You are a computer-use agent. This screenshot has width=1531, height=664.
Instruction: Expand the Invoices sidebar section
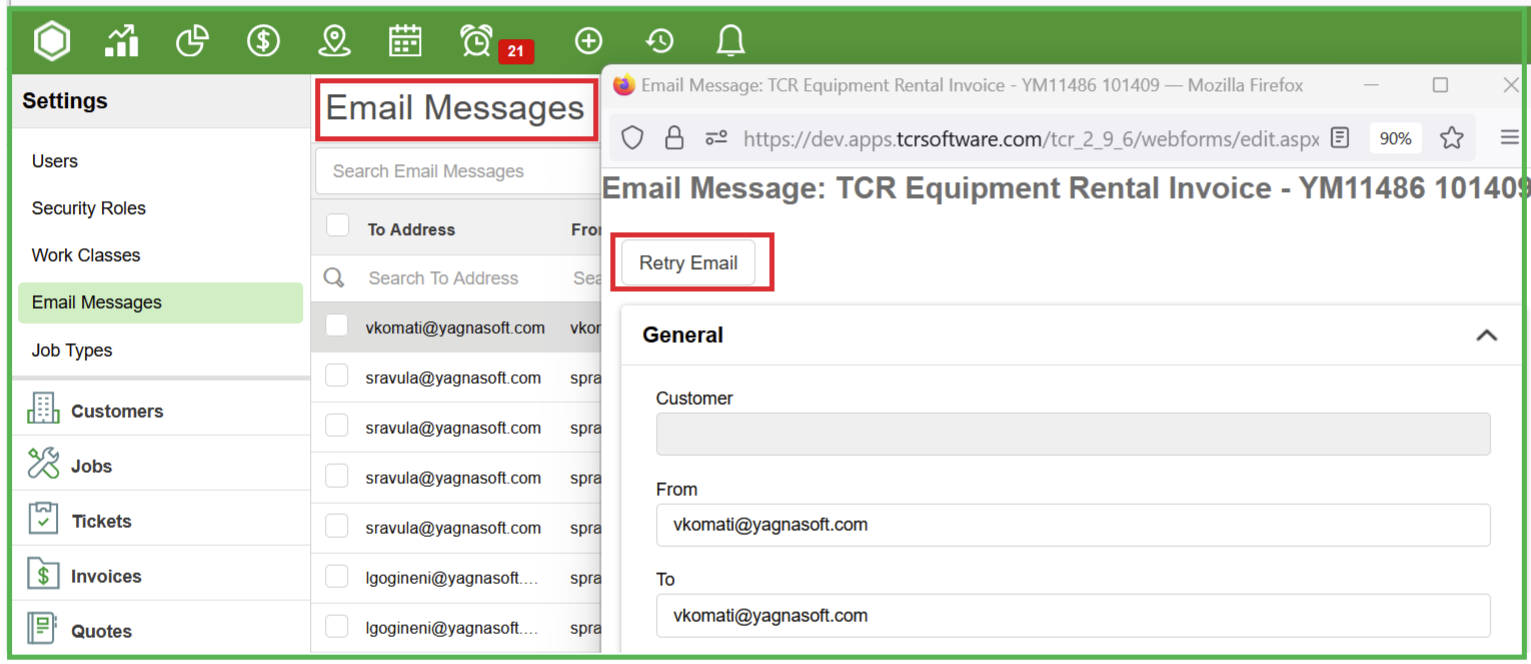click(x=106, y=576)
